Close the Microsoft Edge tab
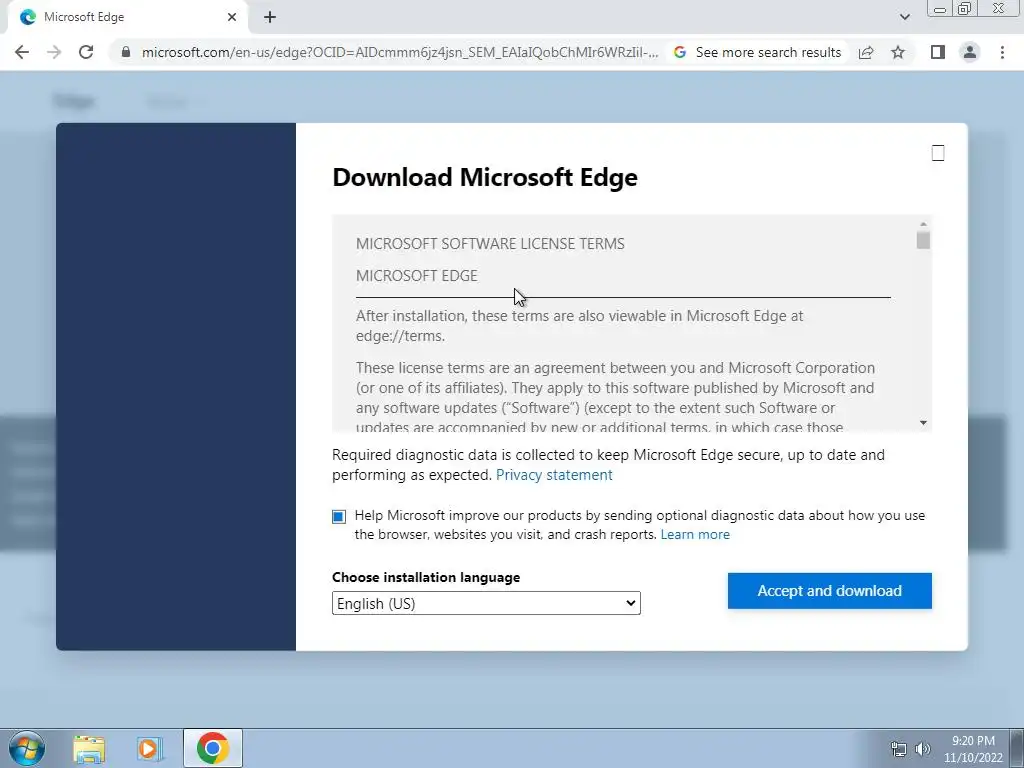This screenshot has height=768, width=1024. 232,17
